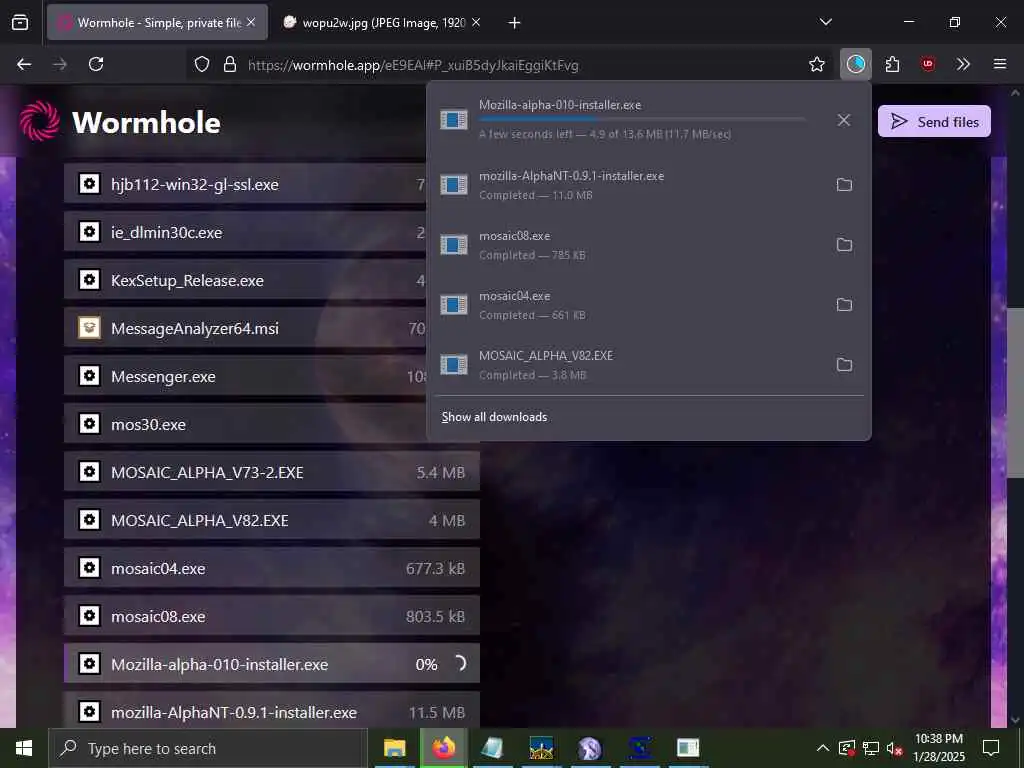Click the security tray icon with red badge

(846, 748)
